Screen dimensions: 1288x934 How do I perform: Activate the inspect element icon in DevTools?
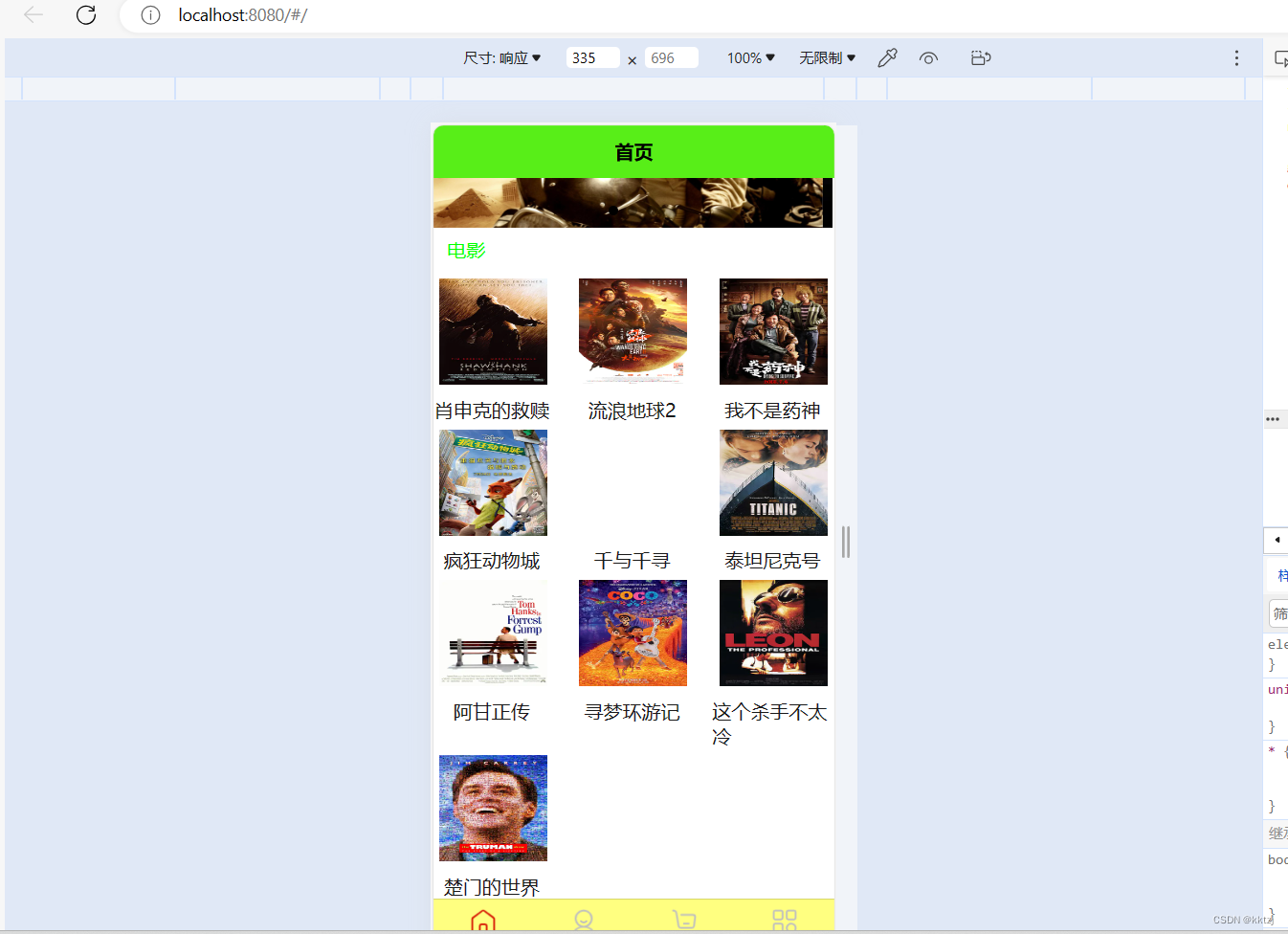pos(1280,58)
